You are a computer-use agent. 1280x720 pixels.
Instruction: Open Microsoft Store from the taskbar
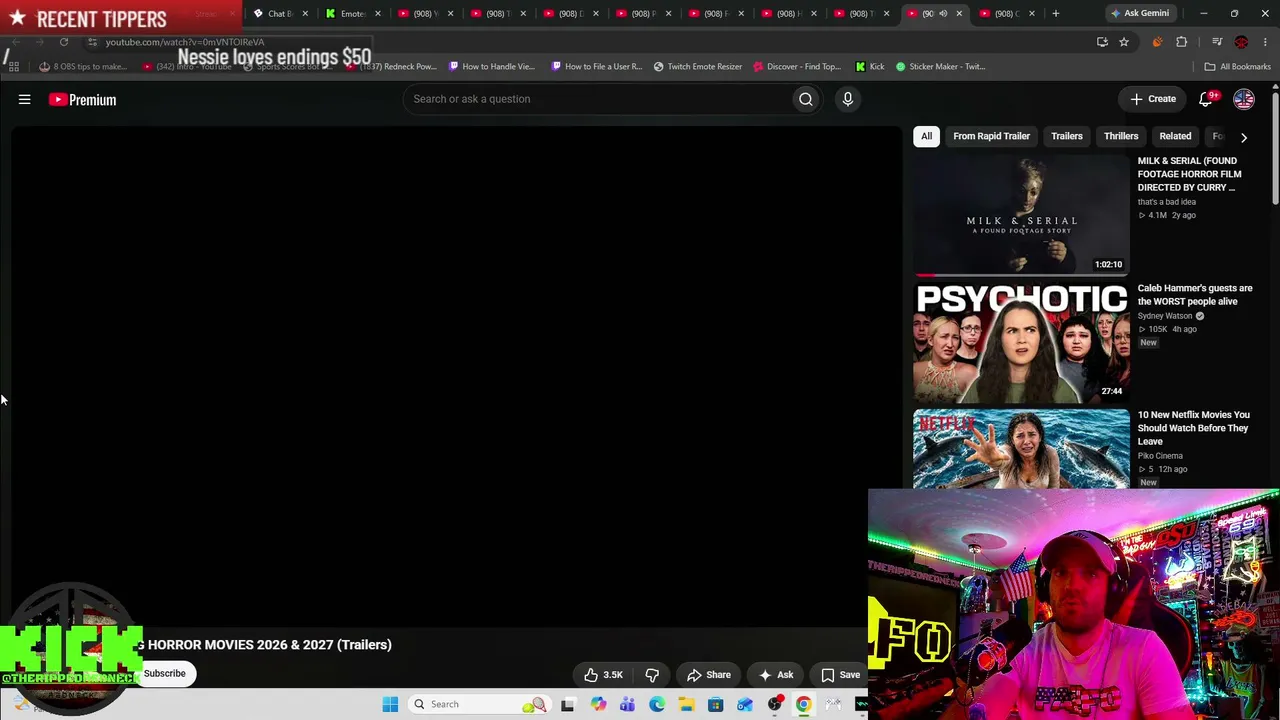pyautogui.click(x=716, y=704)
